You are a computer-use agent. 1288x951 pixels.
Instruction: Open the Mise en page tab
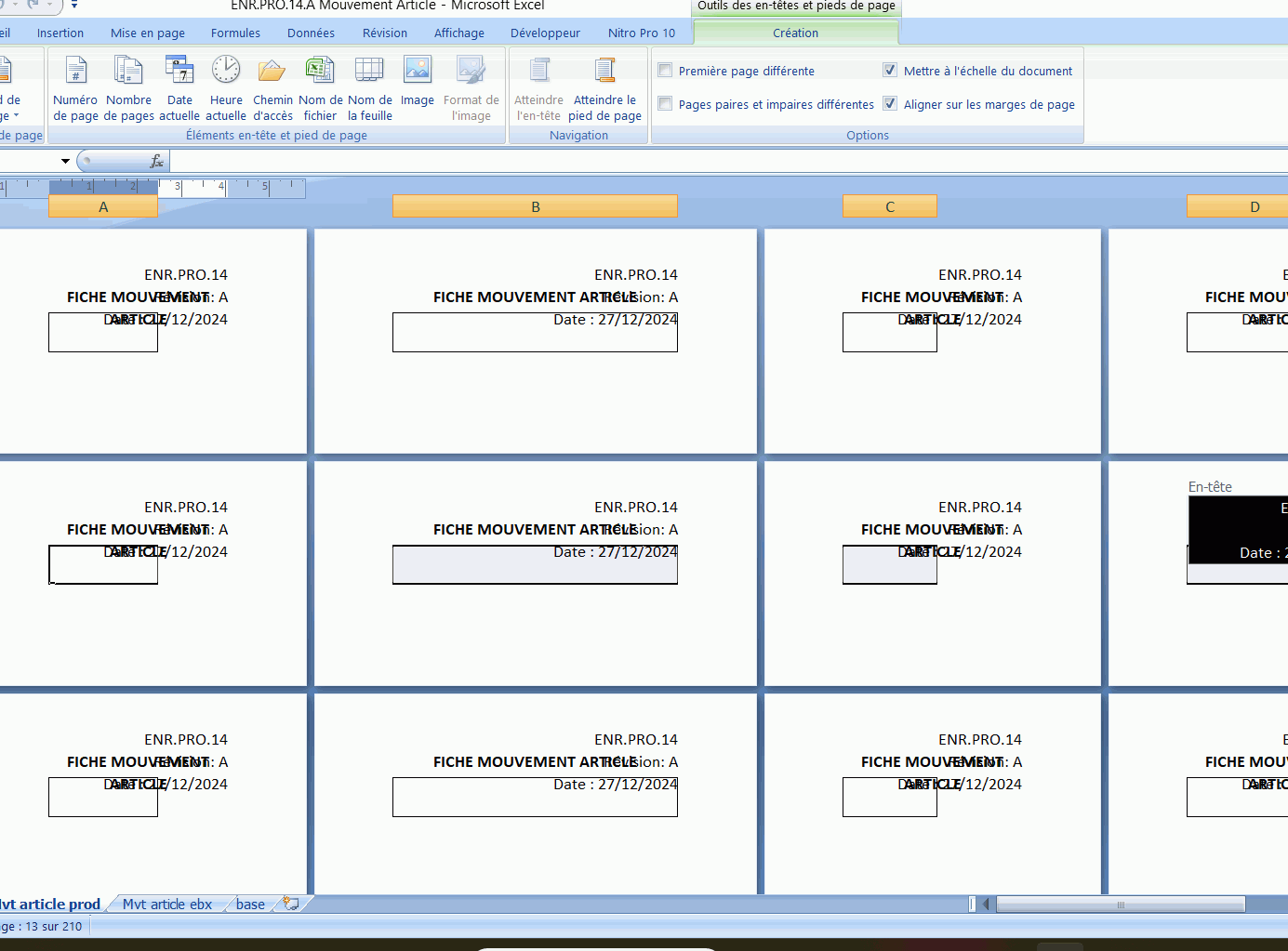click(x=148, y=33)
